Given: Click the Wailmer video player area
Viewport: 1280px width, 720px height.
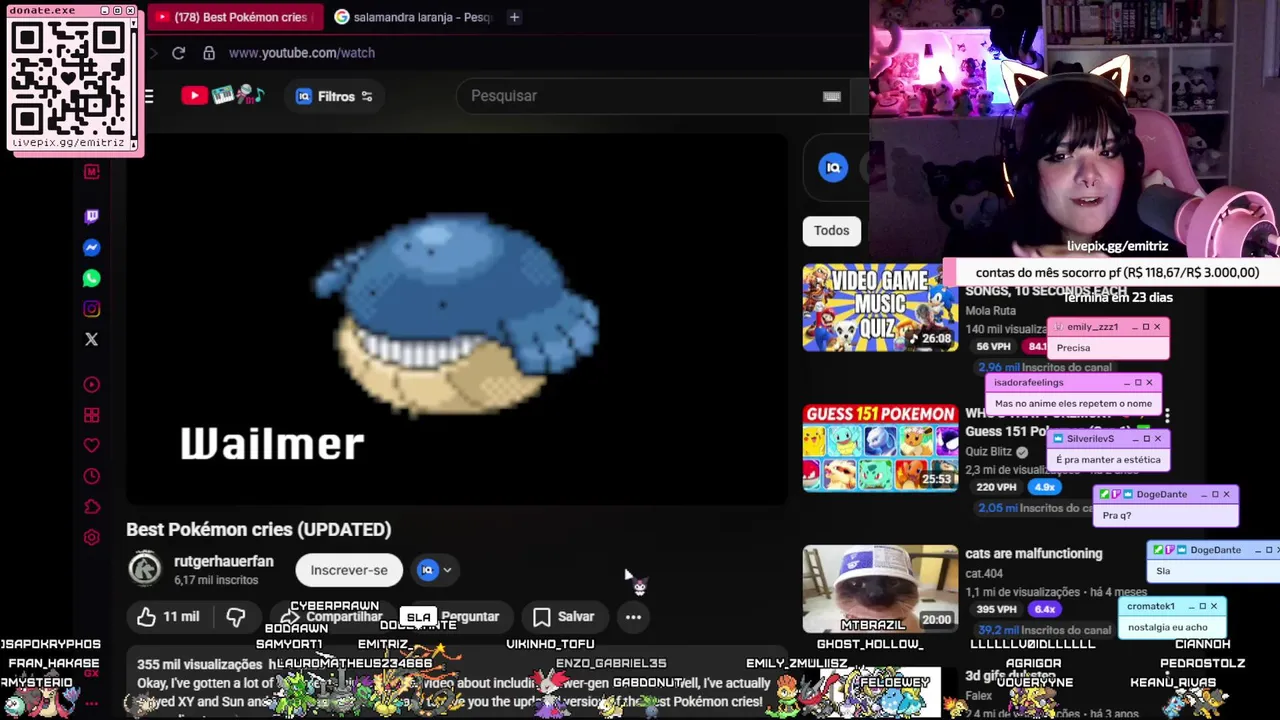Looking at the screenshot, I should click(457, 320).
